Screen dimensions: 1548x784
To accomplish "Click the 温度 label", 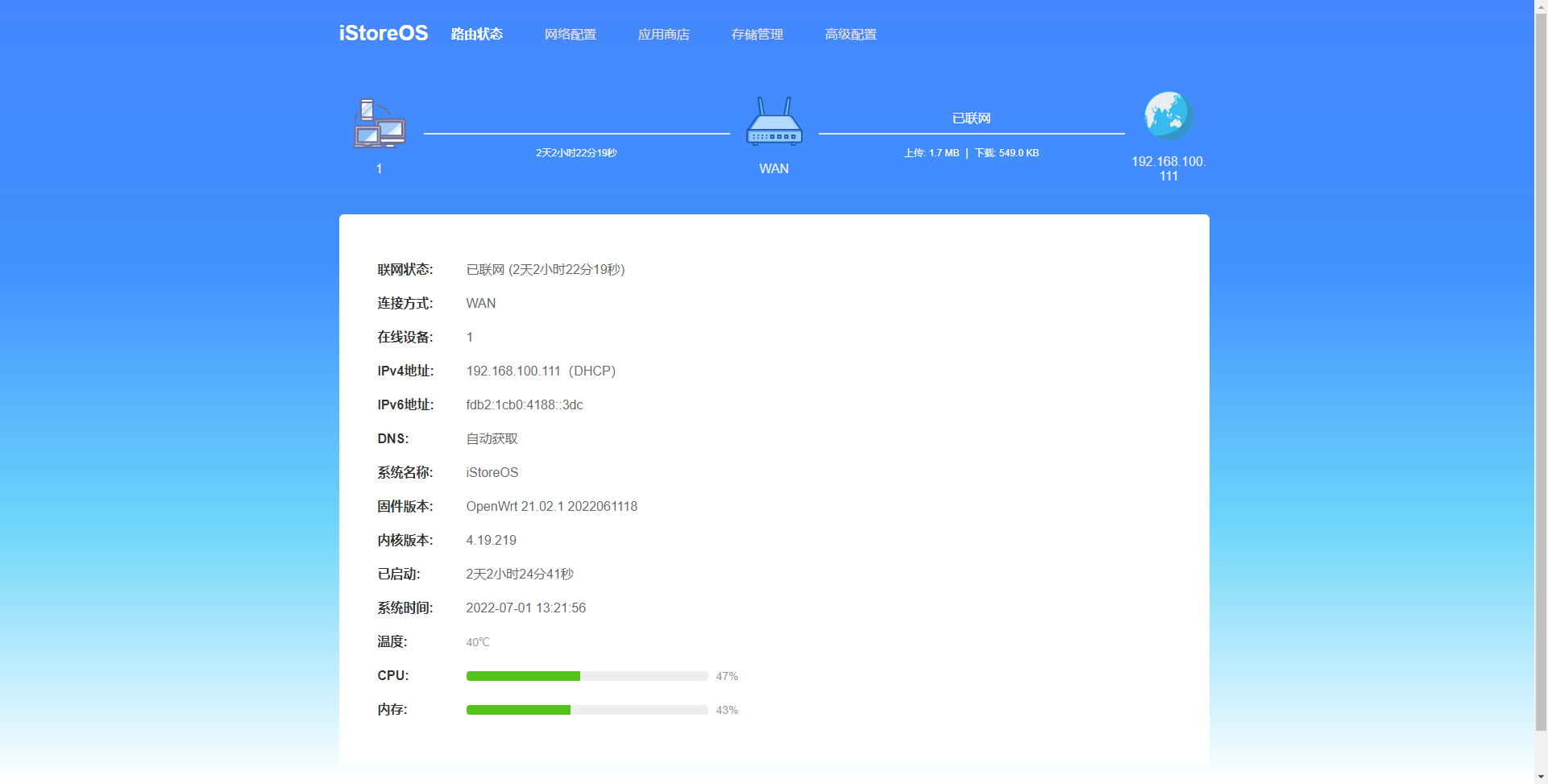I will tap(392, 641).
